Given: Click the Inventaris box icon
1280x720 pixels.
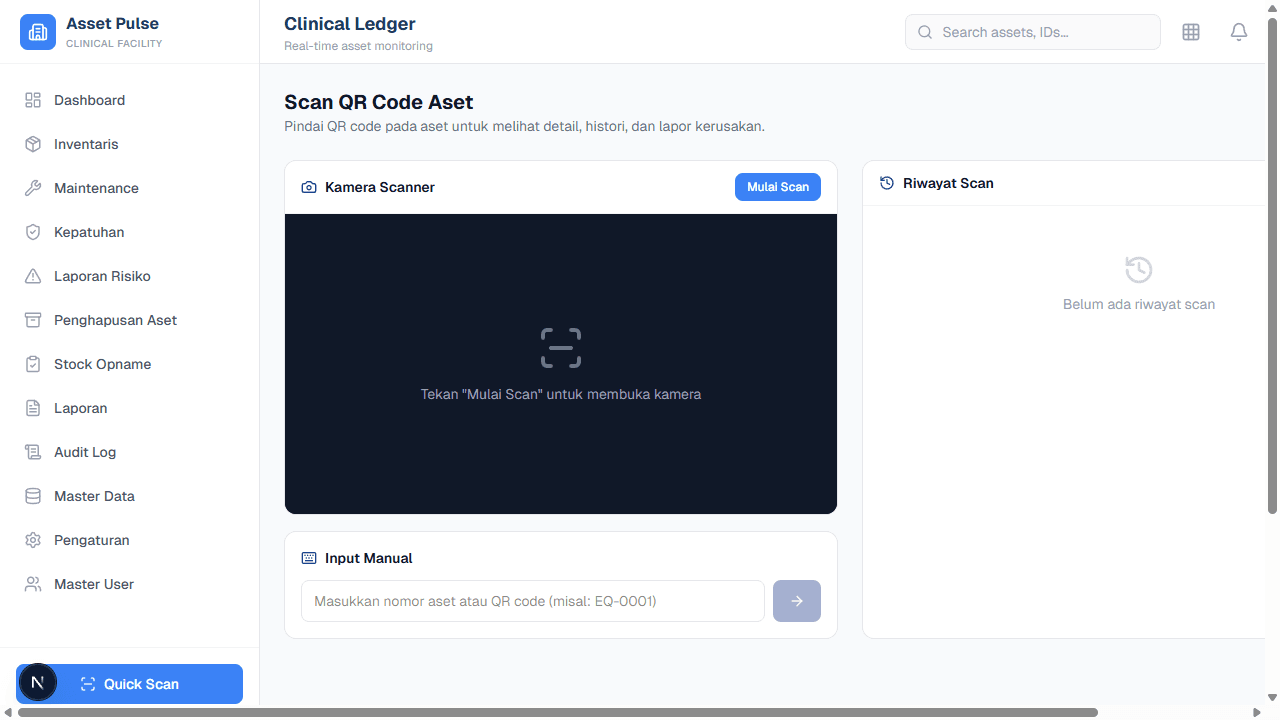Looking at the screenshot, I should click(33, 144).
